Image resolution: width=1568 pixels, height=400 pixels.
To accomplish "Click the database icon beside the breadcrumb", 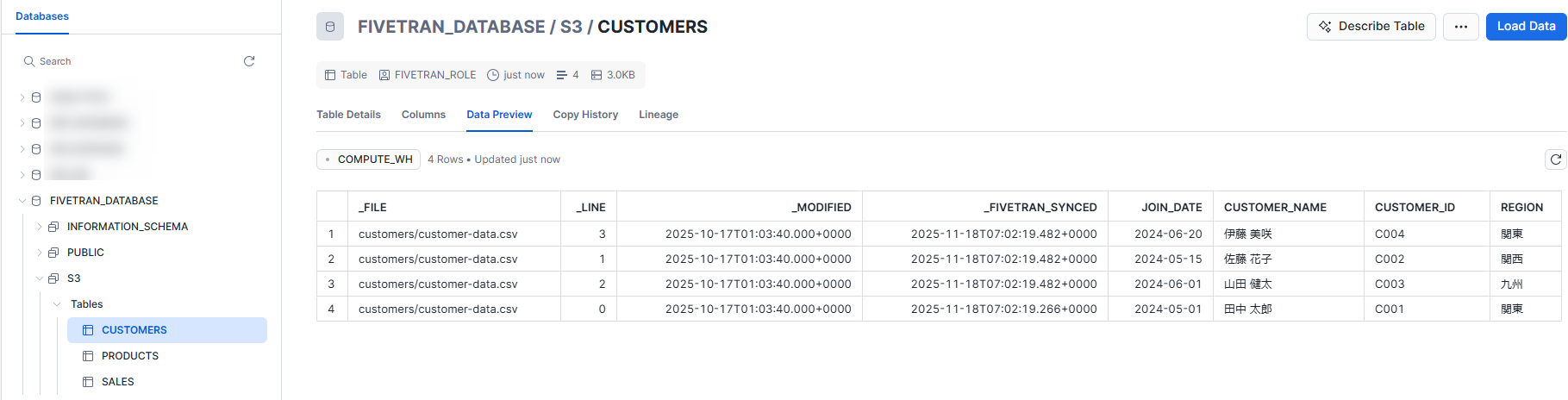I will [330, 27].
